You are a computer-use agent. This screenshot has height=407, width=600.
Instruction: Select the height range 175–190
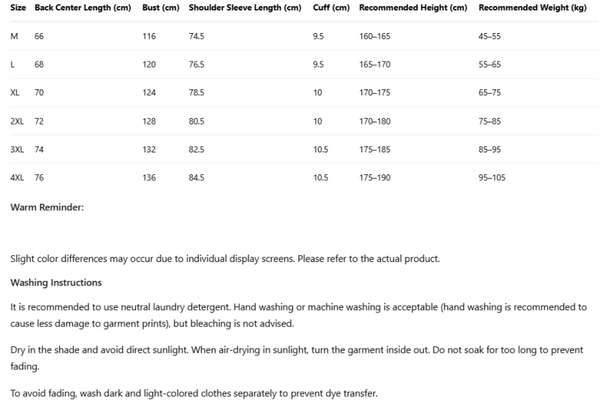[374, 178]
